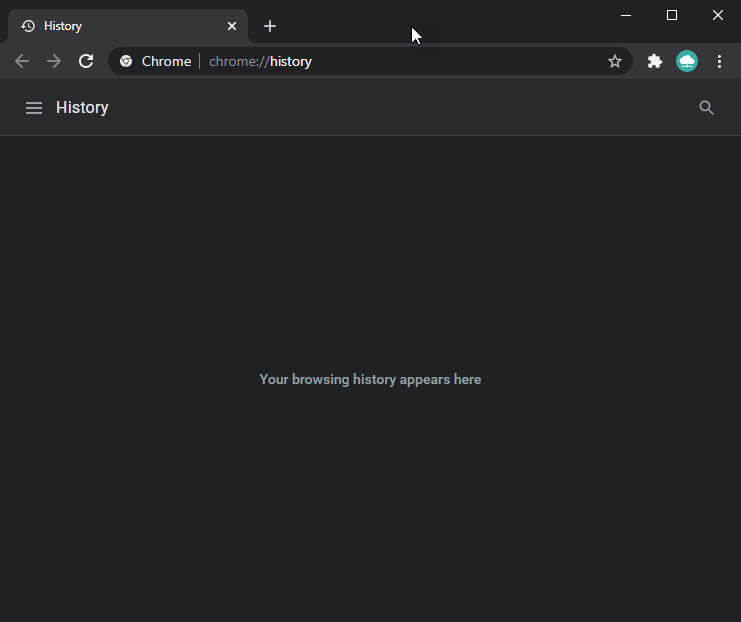This screenshot has width=741, height=622.
Task: Go forward using the forward arrow
Action: [54, 61]
